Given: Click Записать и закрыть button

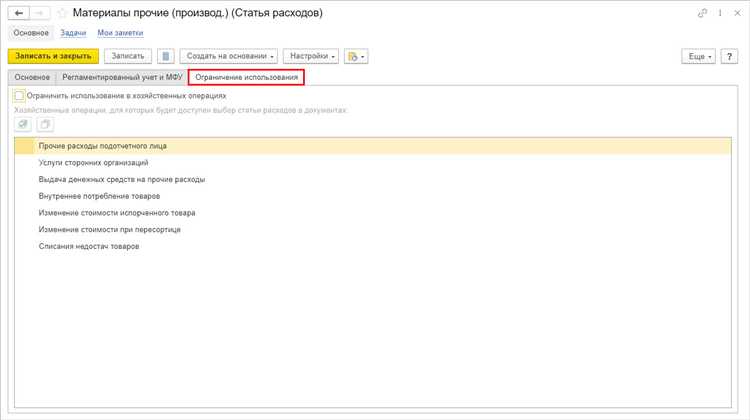Looking at the screenshot, I should tap(53, 56).
